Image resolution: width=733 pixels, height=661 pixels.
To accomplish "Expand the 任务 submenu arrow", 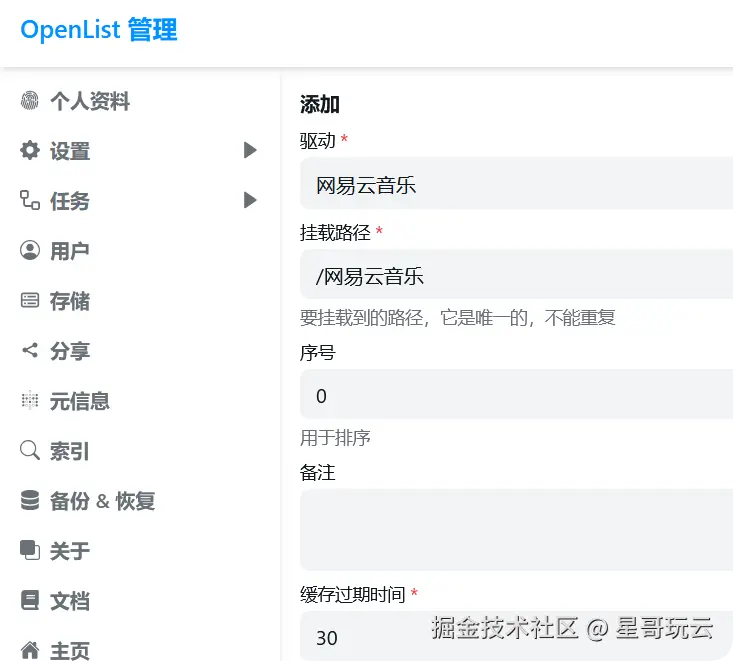I will (250, 200).
